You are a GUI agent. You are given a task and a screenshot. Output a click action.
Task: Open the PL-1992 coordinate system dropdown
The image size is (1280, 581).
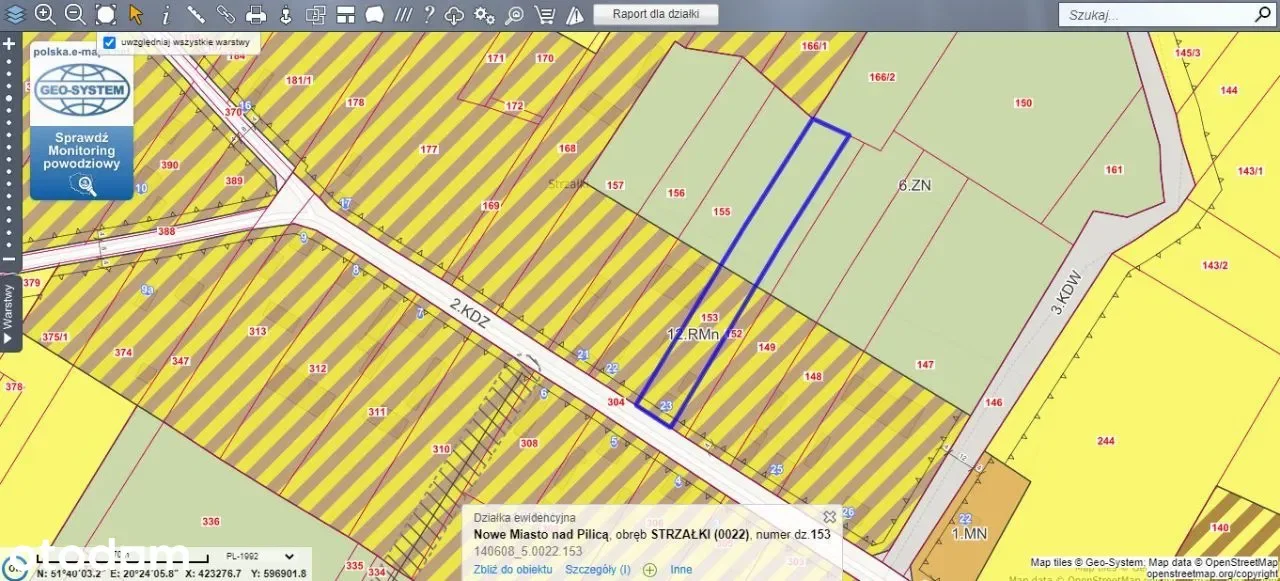coord(260,556)
